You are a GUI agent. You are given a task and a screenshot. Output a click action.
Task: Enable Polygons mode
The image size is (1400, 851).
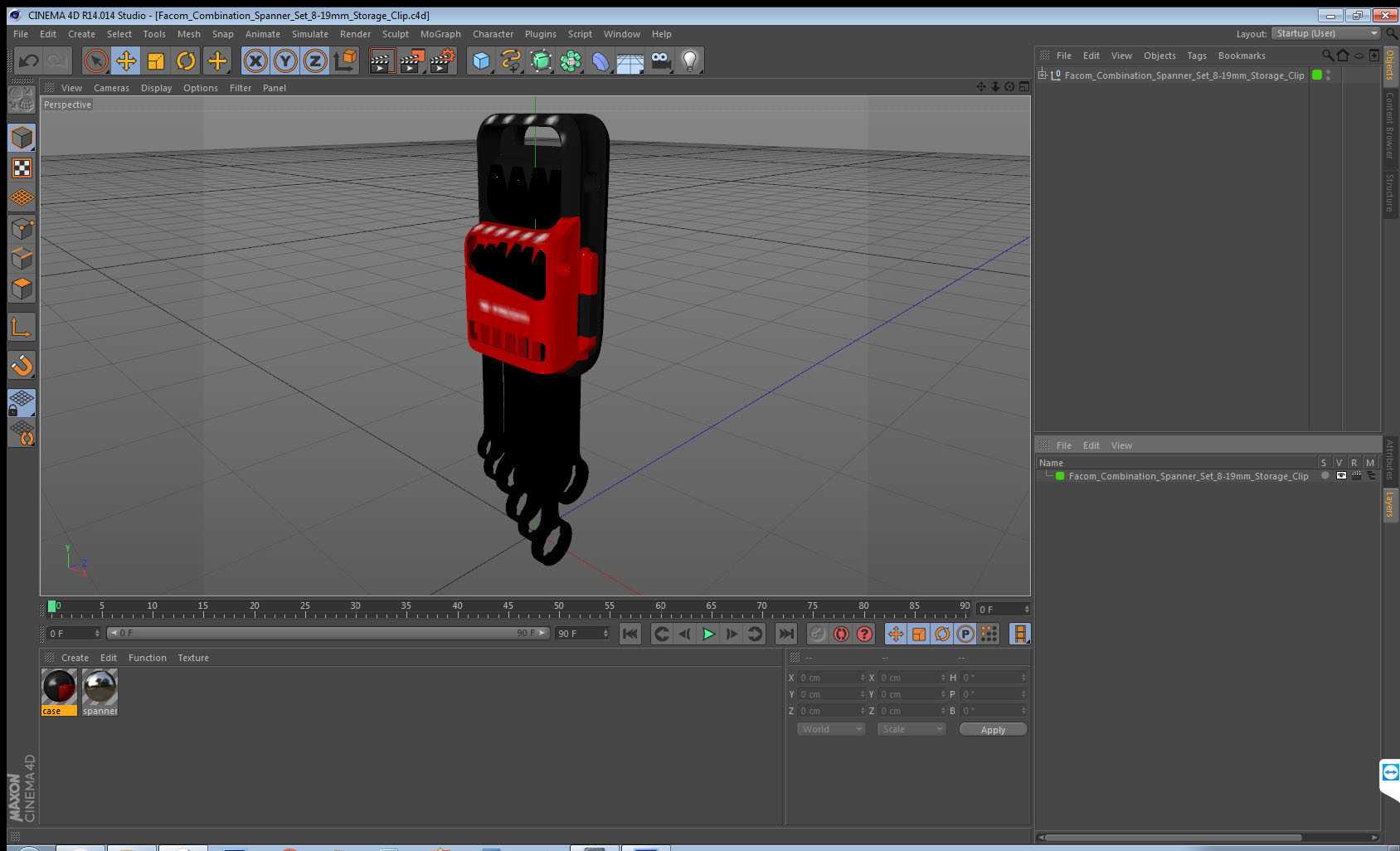(22, 289)
